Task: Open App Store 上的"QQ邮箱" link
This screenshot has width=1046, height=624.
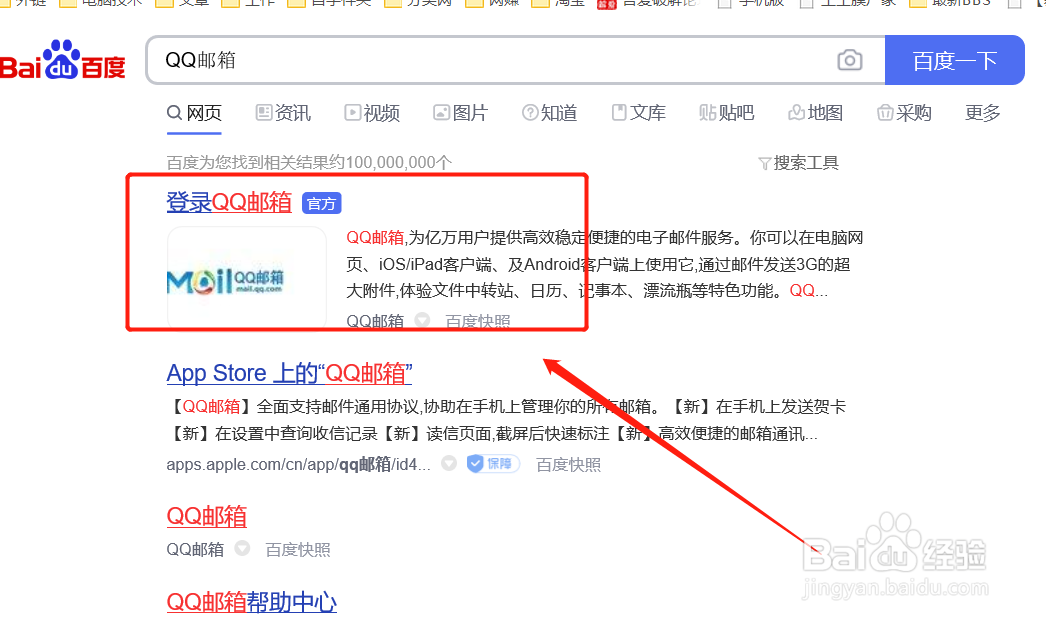Action: tap(290, 373)
